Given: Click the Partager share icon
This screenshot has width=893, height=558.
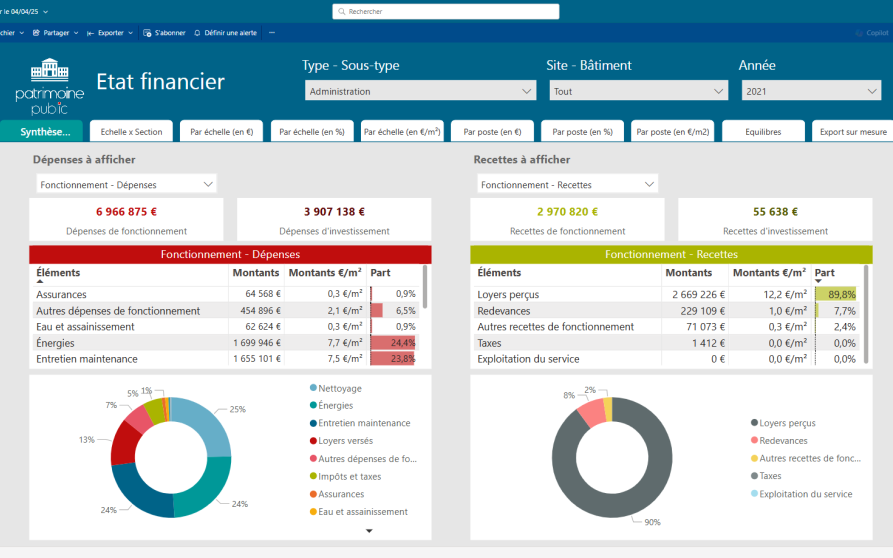Looking at the screenshot, I should (36, 33).
